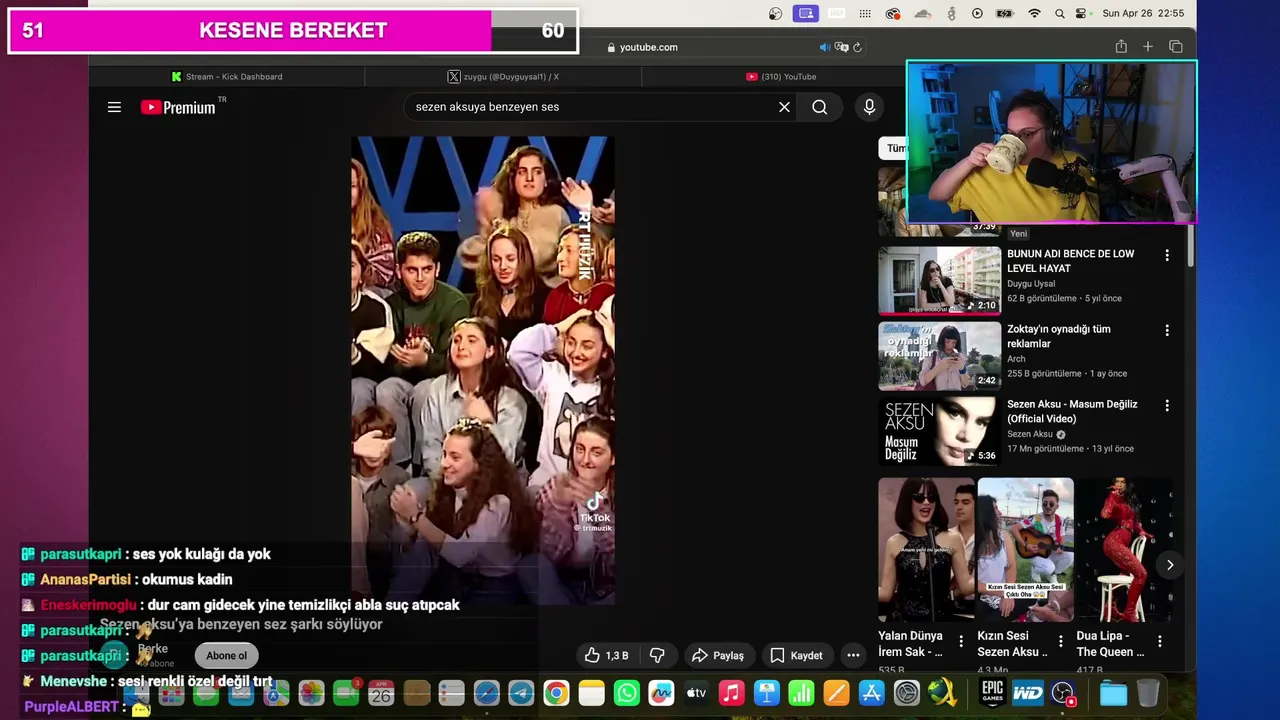Image resolution: width=1280 pixels, height=720 pixels.
Task: Click the magnifier search button
Action: point(819,107)
